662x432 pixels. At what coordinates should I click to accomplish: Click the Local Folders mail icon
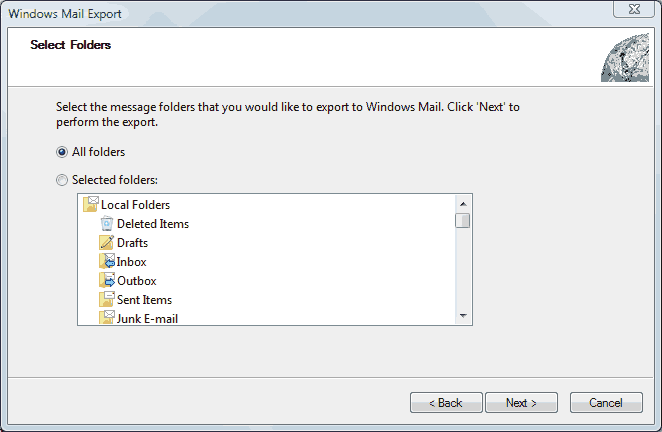coord(91,204)
